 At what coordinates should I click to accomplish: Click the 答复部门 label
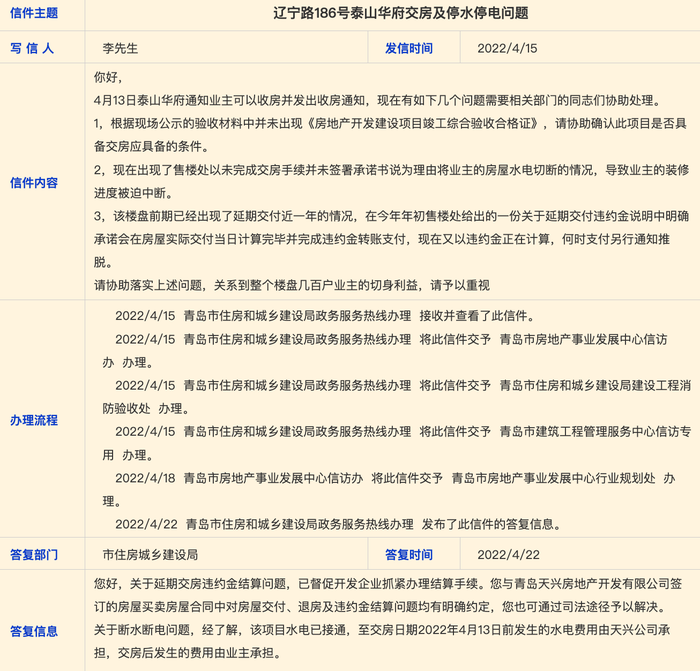(34, 554)
